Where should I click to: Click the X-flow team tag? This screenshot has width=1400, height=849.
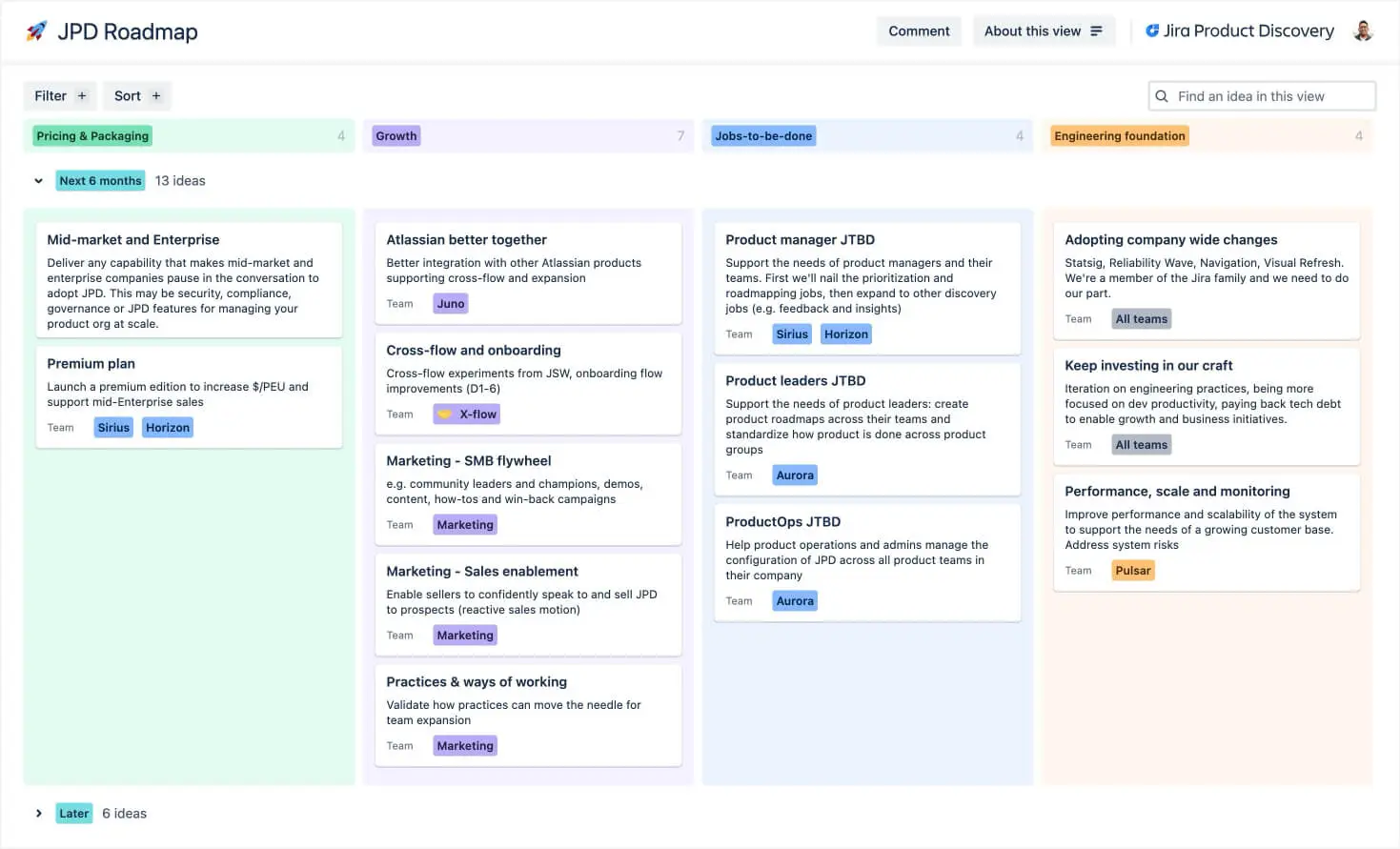(467, 414)
